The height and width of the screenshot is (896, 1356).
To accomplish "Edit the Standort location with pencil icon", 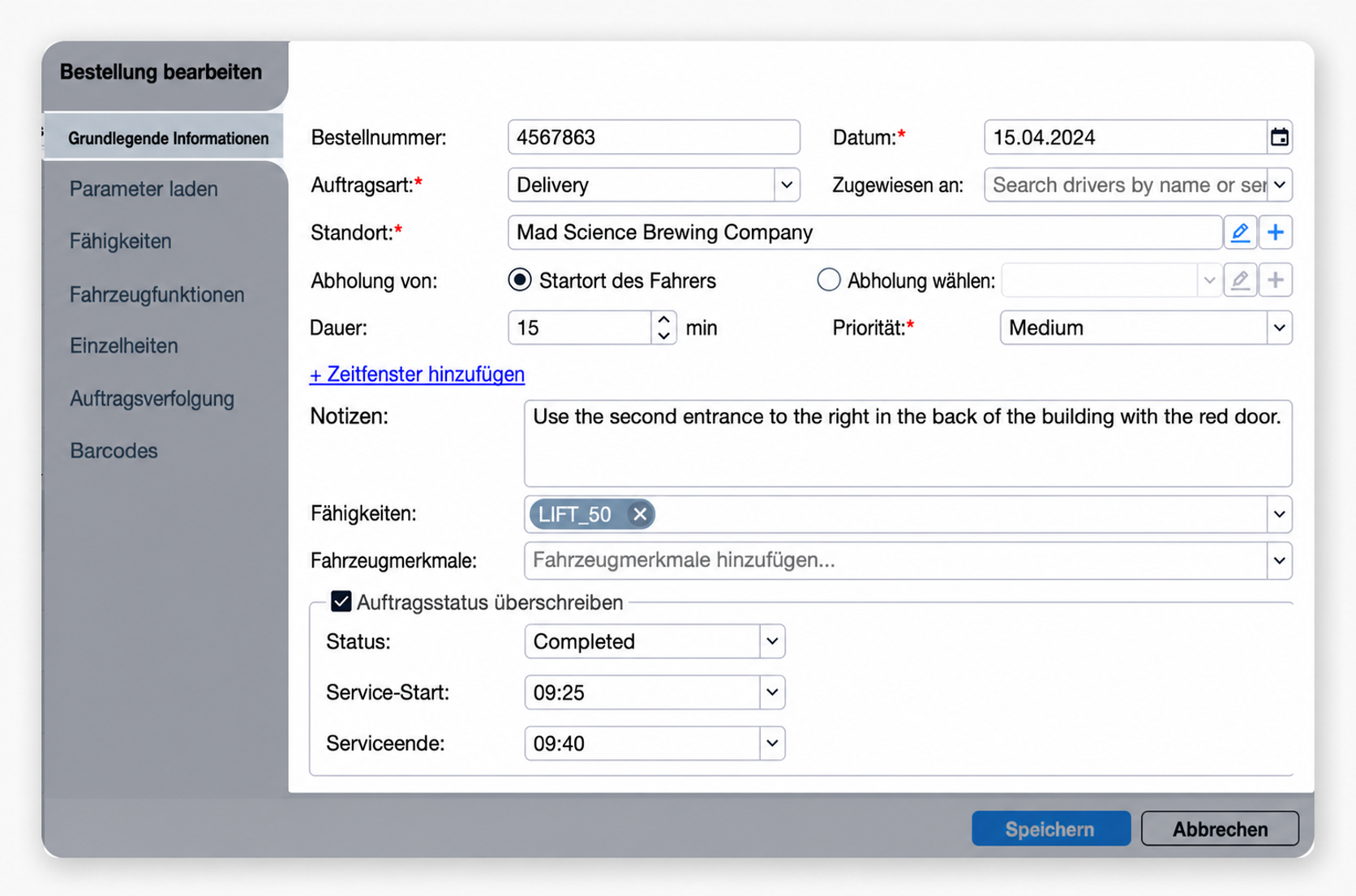I will click(x=1240, y=233).
